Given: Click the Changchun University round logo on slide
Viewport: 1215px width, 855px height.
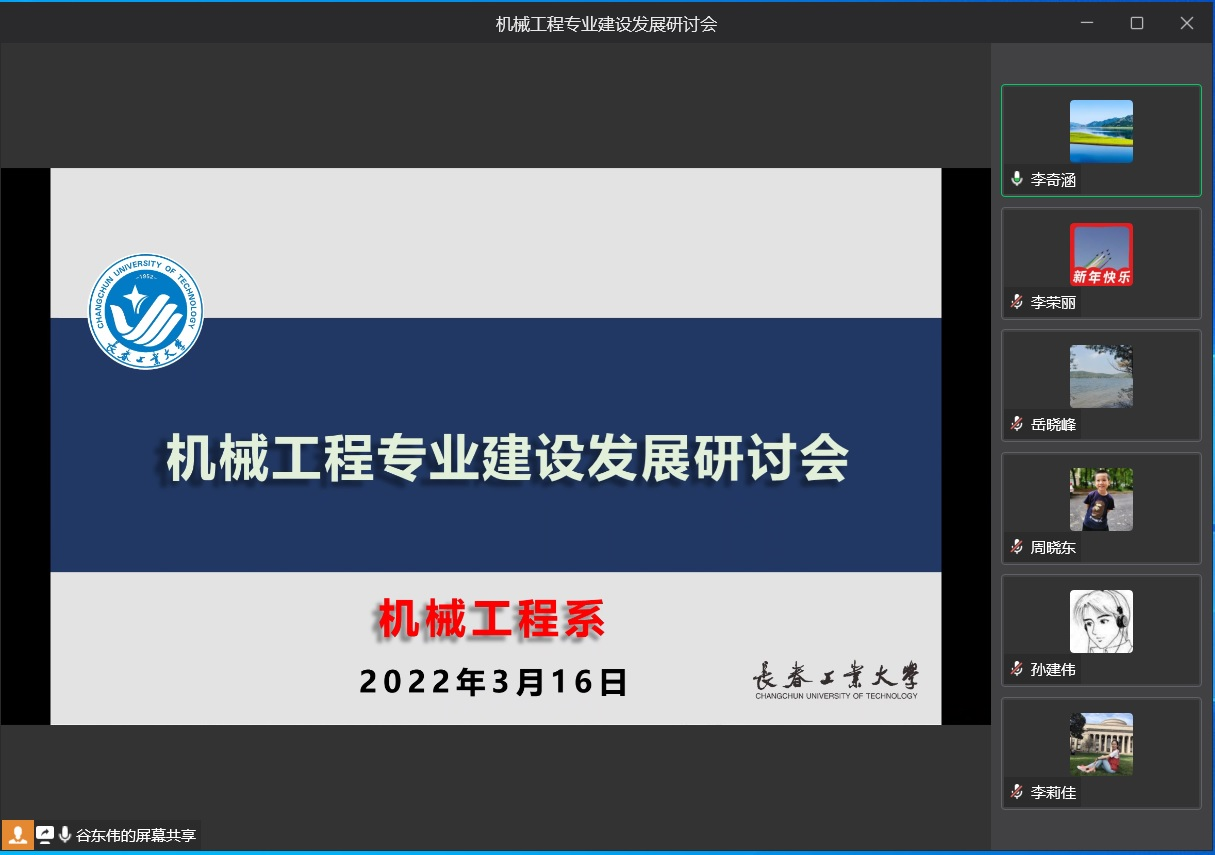Looking at the screenshot, I should point(145,311).
